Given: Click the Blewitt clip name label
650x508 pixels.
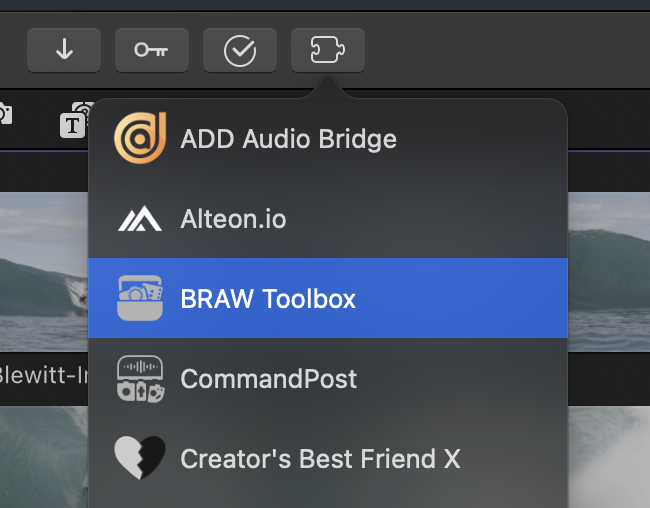Looking at the screenshot, I should tap(43, 378).
